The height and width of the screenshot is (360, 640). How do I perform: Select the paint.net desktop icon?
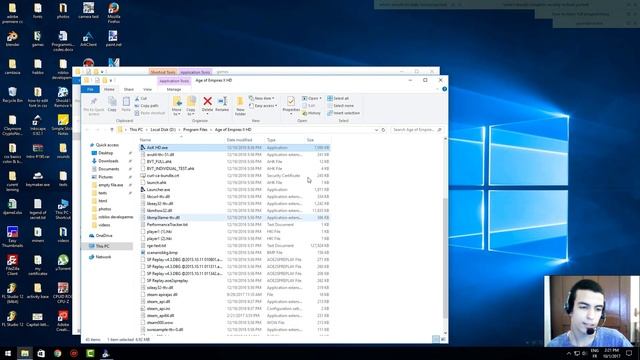(113, 39)
